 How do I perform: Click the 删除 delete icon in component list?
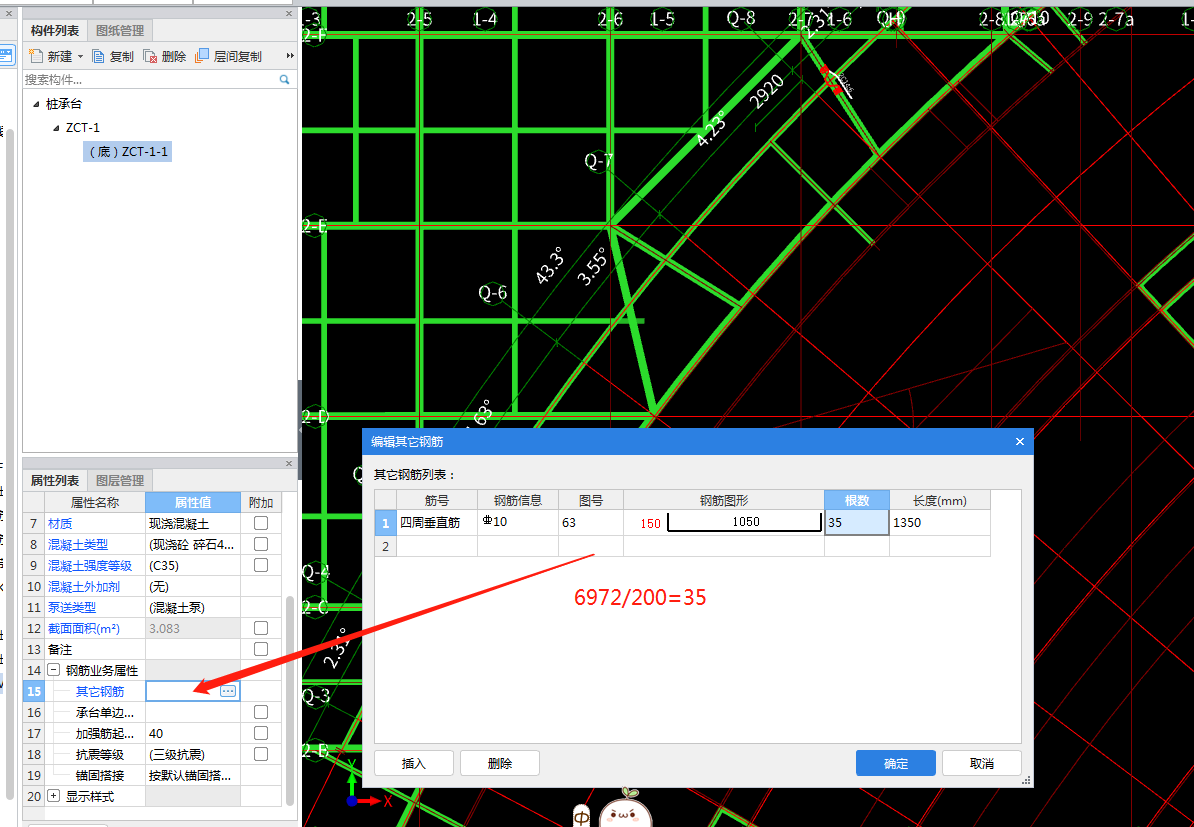(x=150, y=56)
